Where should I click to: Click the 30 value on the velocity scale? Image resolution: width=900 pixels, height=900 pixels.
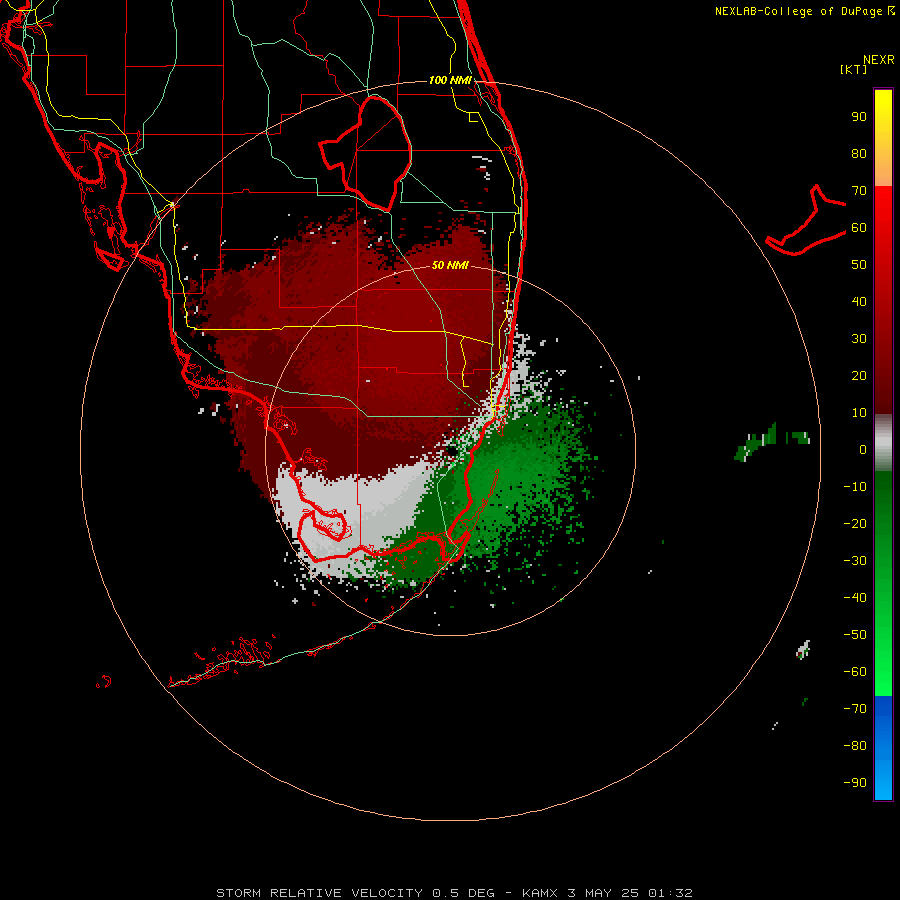pyautogui.click(x=859, y=339)
